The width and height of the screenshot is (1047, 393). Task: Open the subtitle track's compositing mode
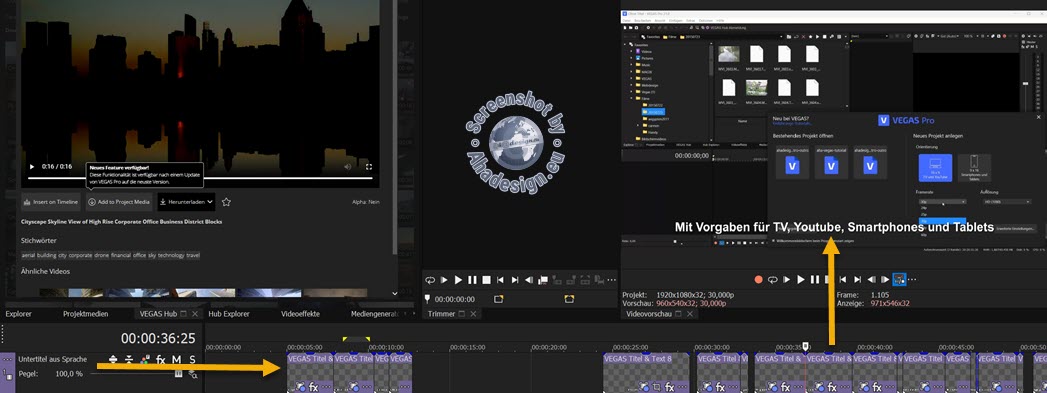tap(145, 359)
